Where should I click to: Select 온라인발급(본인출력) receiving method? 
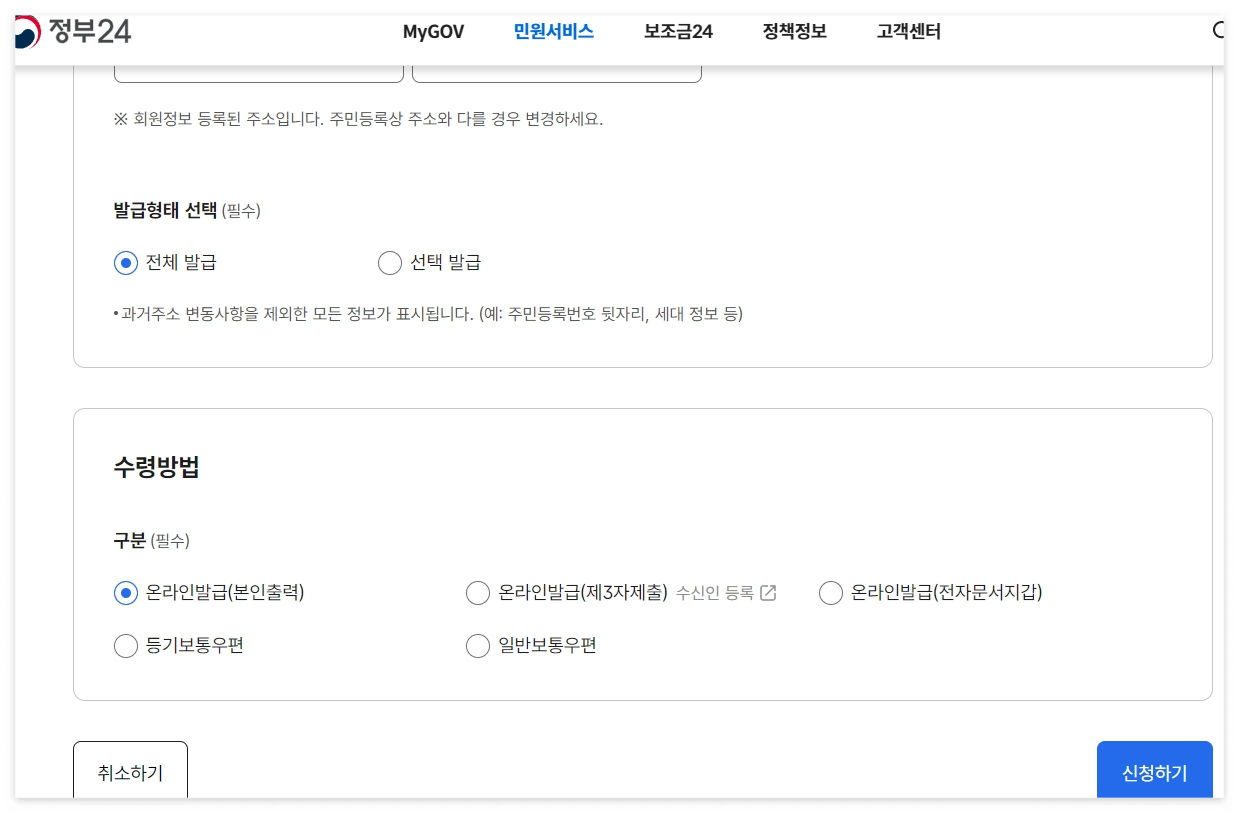click(x=125, y=592)
